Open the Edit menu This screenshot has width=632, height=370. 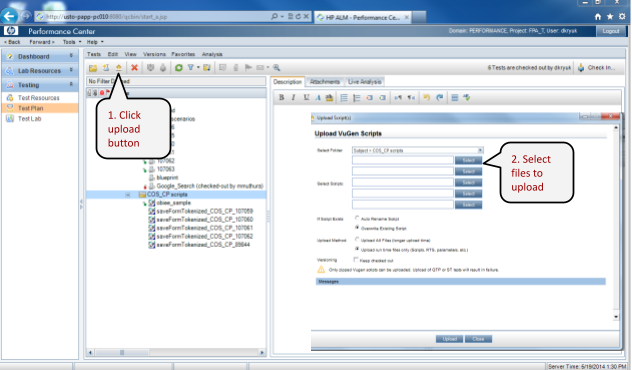113,54
